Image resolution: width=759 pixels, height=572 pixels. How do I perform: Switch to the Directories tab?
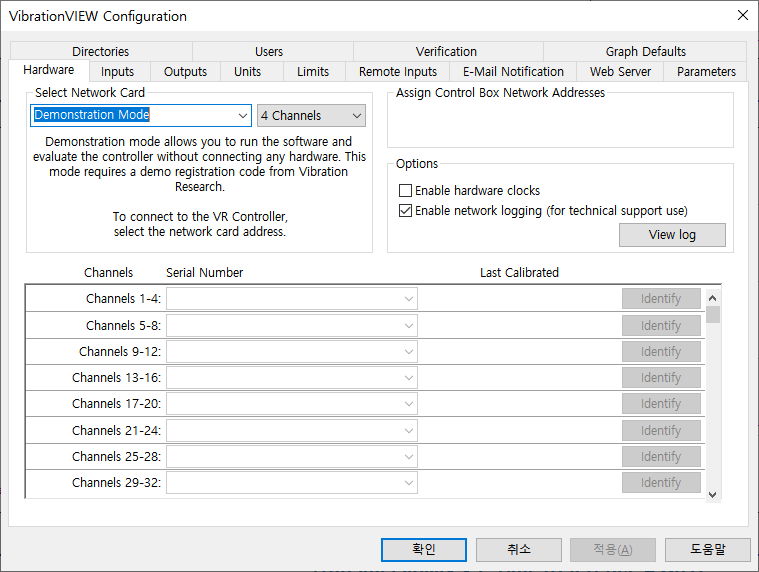pyautogui.click(x=101, y=51)
